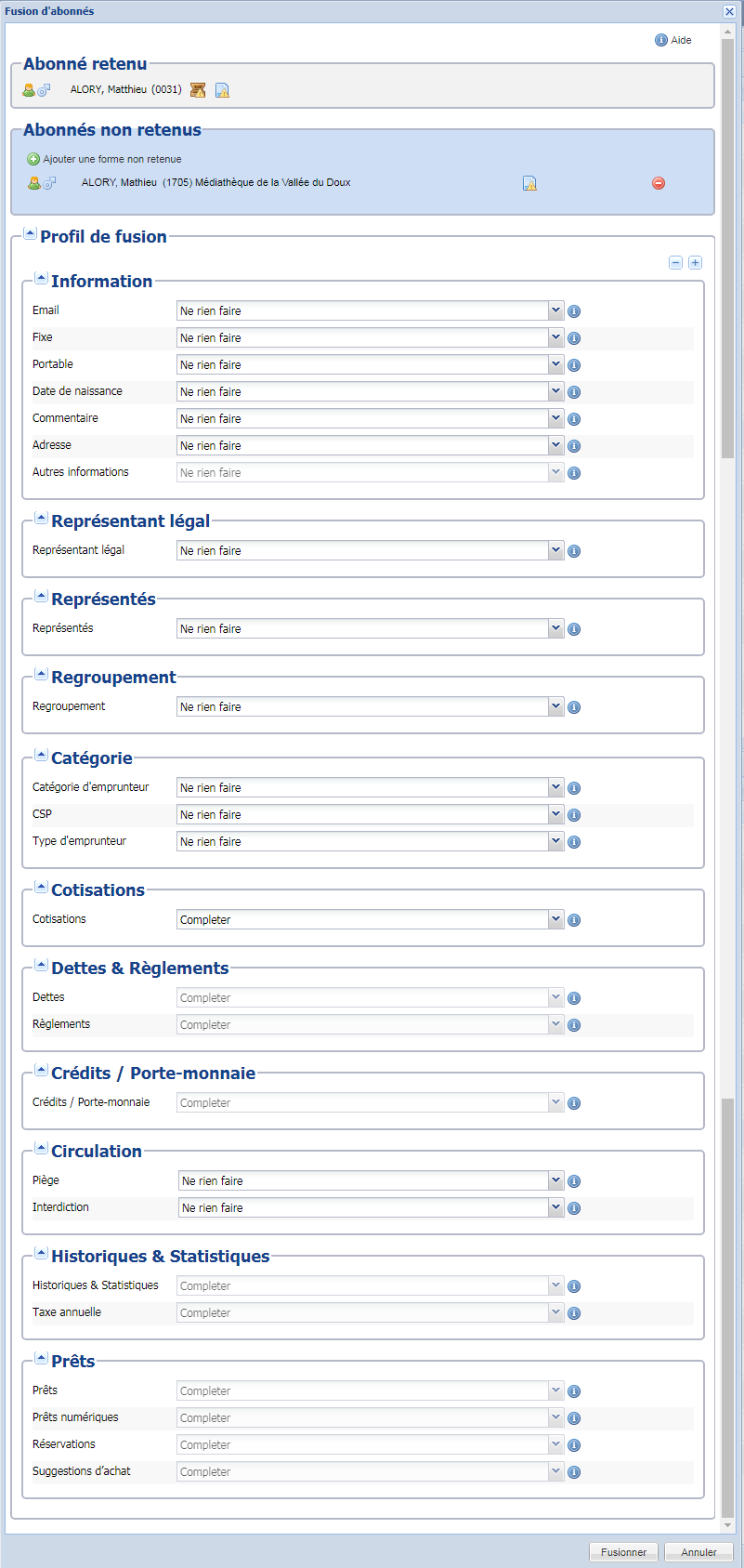744x1568 pixels.
Task: Collapse all sections with the minus icon
Action: tap(675, 263)
